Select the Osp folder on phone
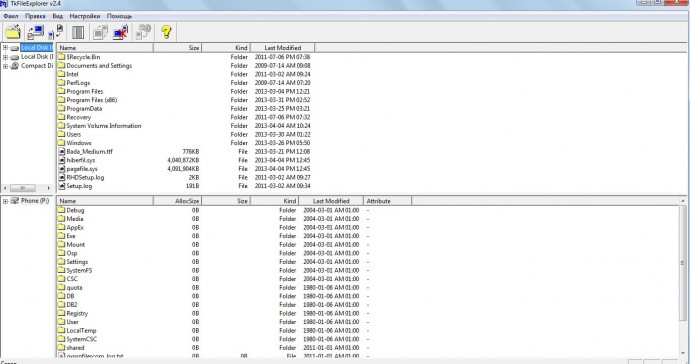Image resolution: width=690 pixels, height=364 pixels. coord(72,253)
